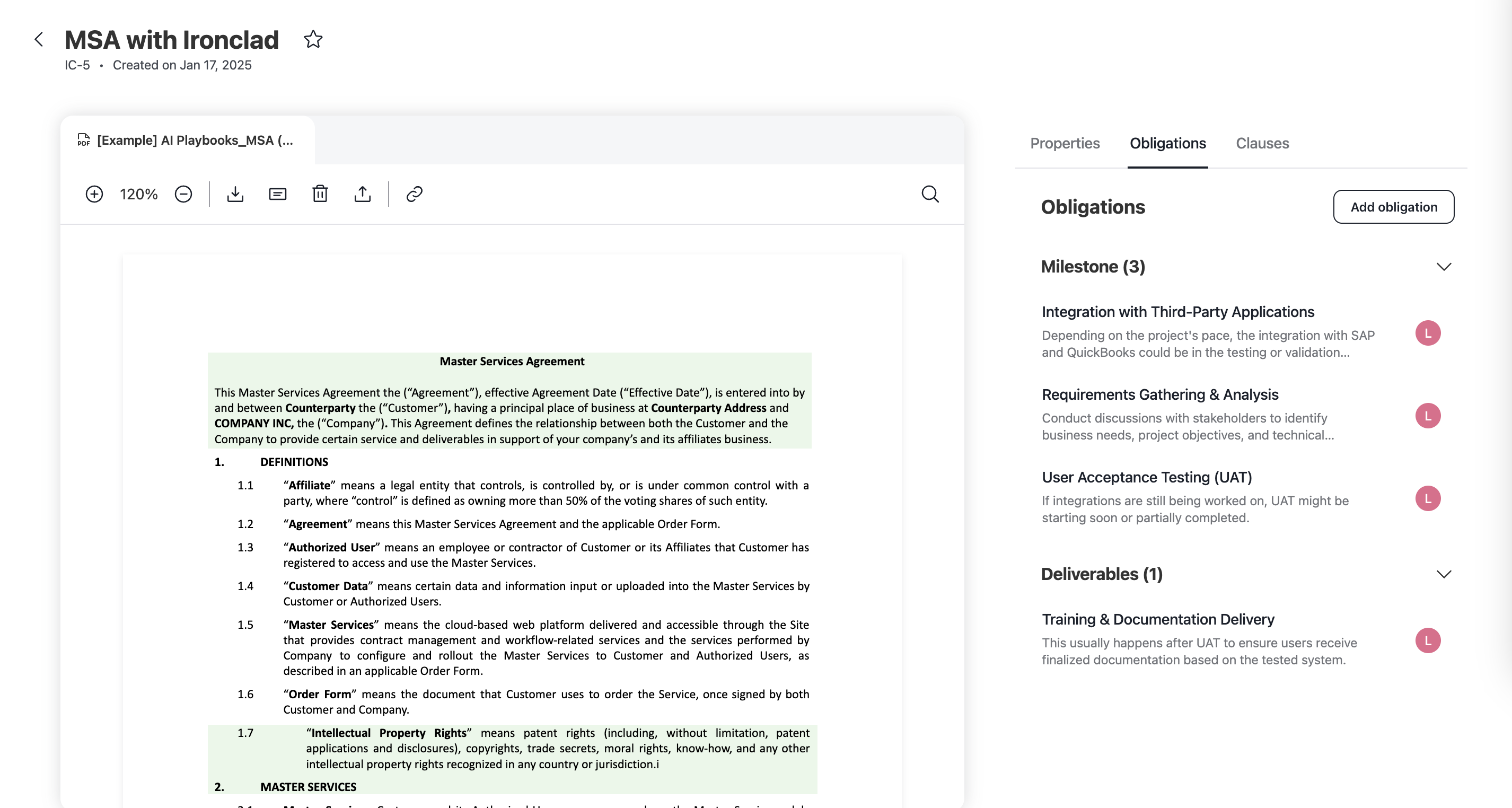1512x808 pixels.
Task: Switch to the Properties tab
Action: (1065, 143)
